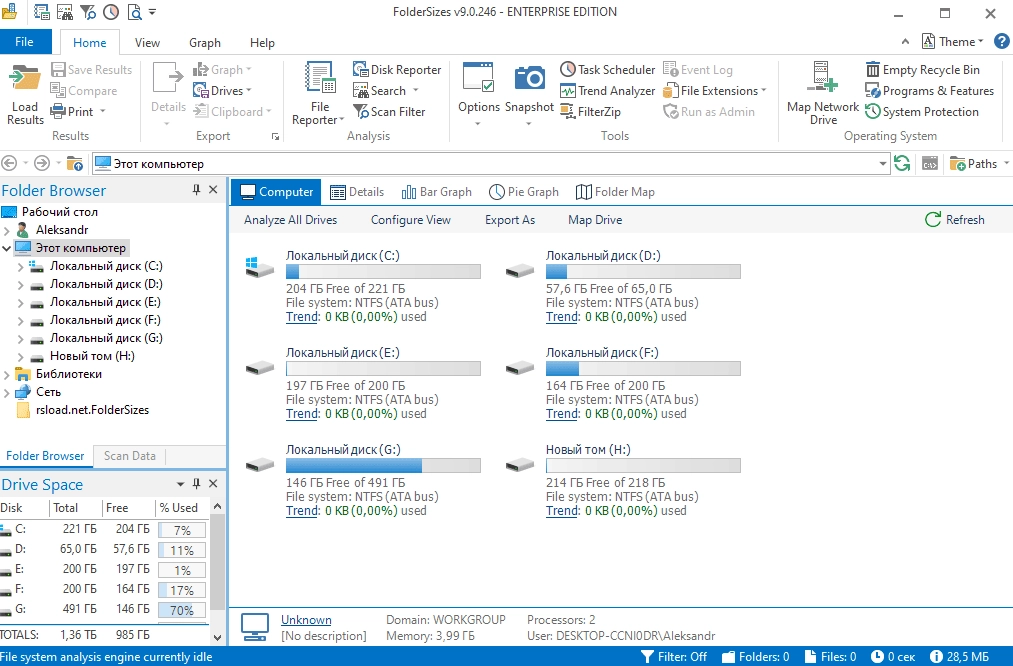This screenshot has height=666, width=1013.
Task: Take a Snapshot with camera icon
Action: pyautogui.click(x=529, y=94)
